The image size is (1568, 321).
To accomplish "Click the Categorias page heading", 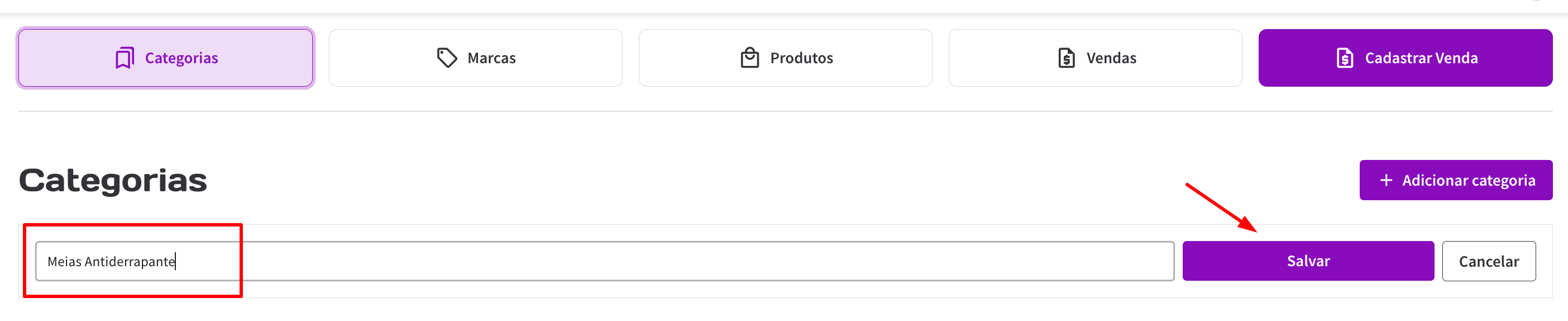I will (113, 180).
